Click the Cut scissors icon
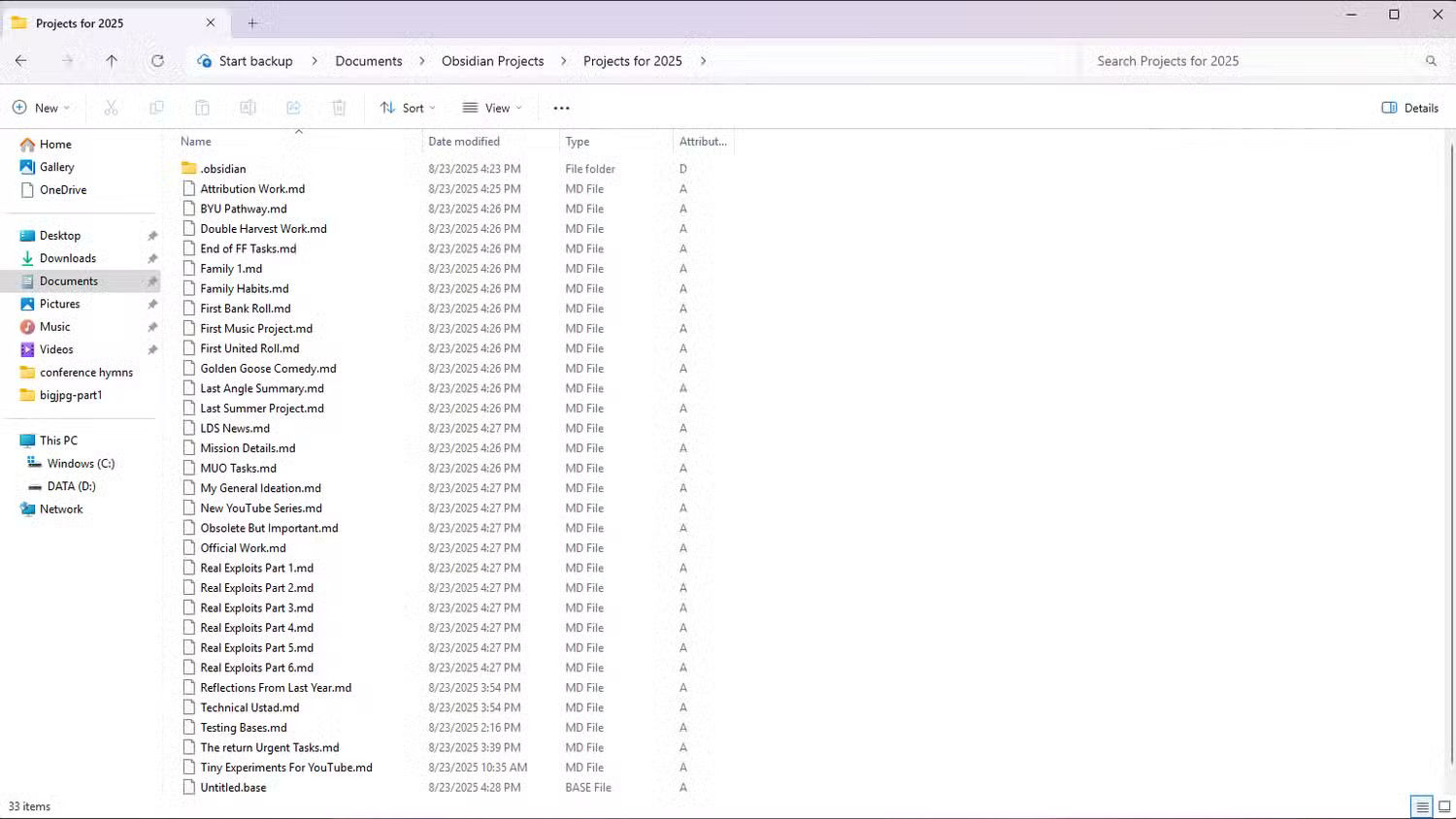 pos(111,108)
